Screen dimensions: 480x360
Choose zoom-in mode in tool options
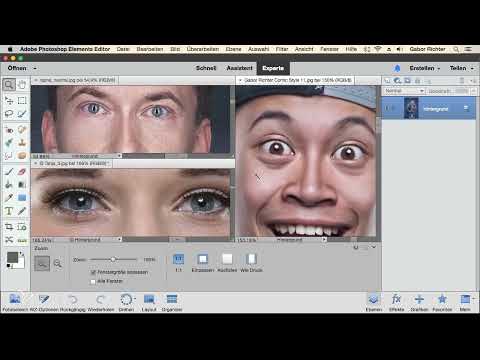click(42, 263)
